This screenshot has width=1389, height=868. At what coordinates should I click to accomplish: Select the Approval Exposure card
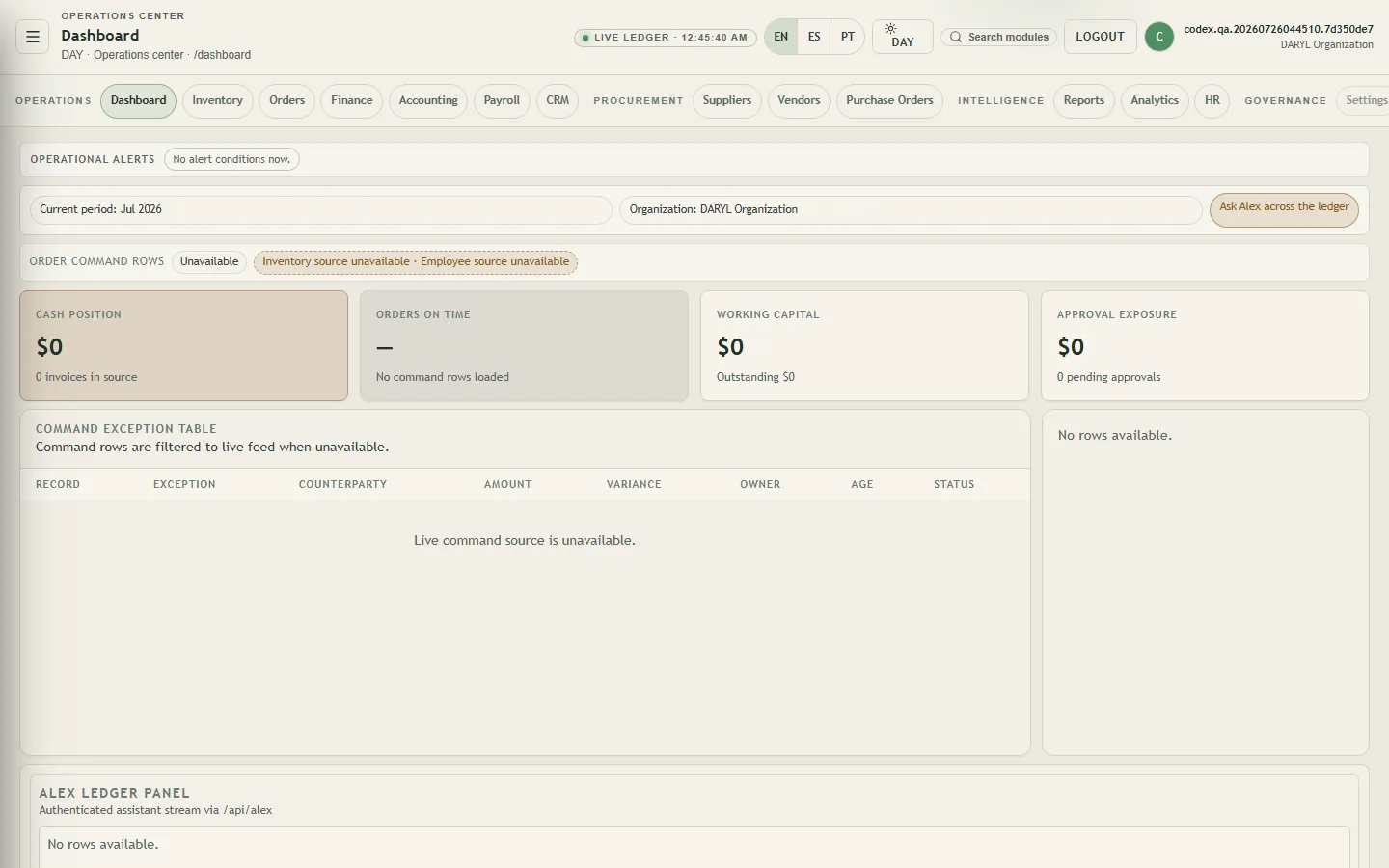(1205, 345)
